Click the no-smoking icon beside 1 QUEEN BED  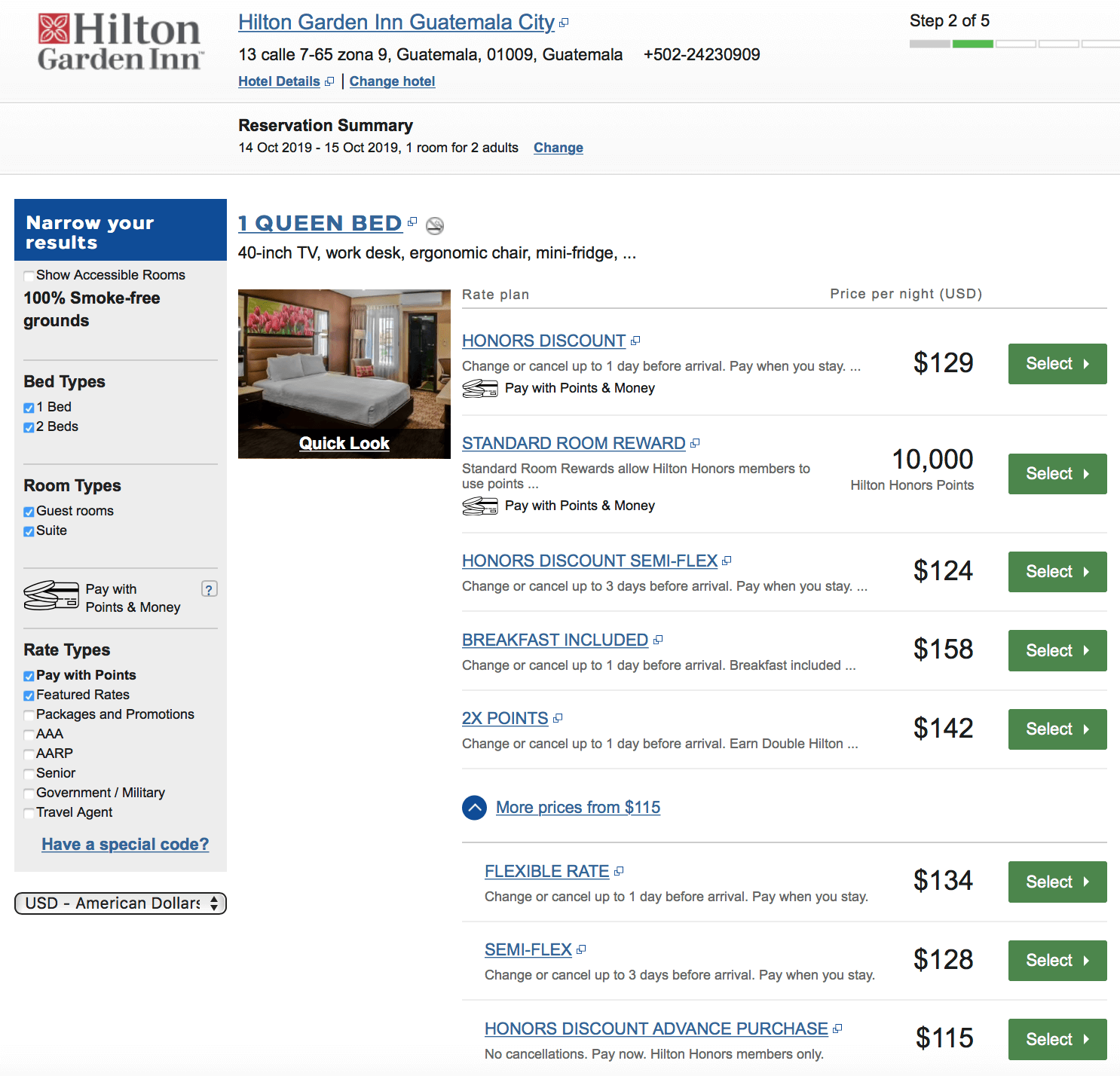[x=435, y=225]
